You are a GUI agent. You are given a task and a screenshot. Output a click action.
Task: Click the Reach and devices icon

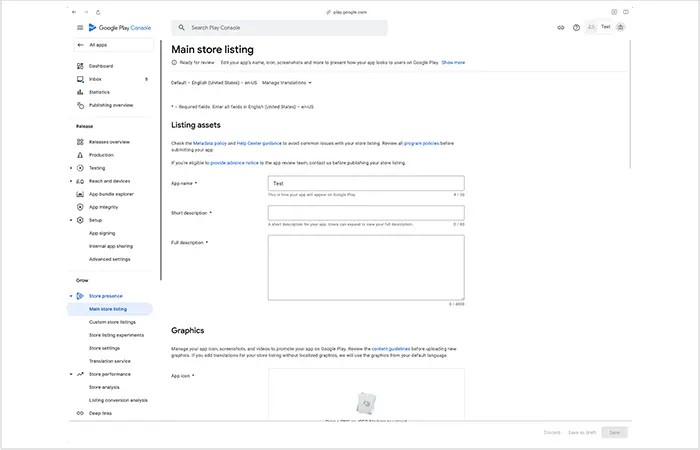(80, 181)
